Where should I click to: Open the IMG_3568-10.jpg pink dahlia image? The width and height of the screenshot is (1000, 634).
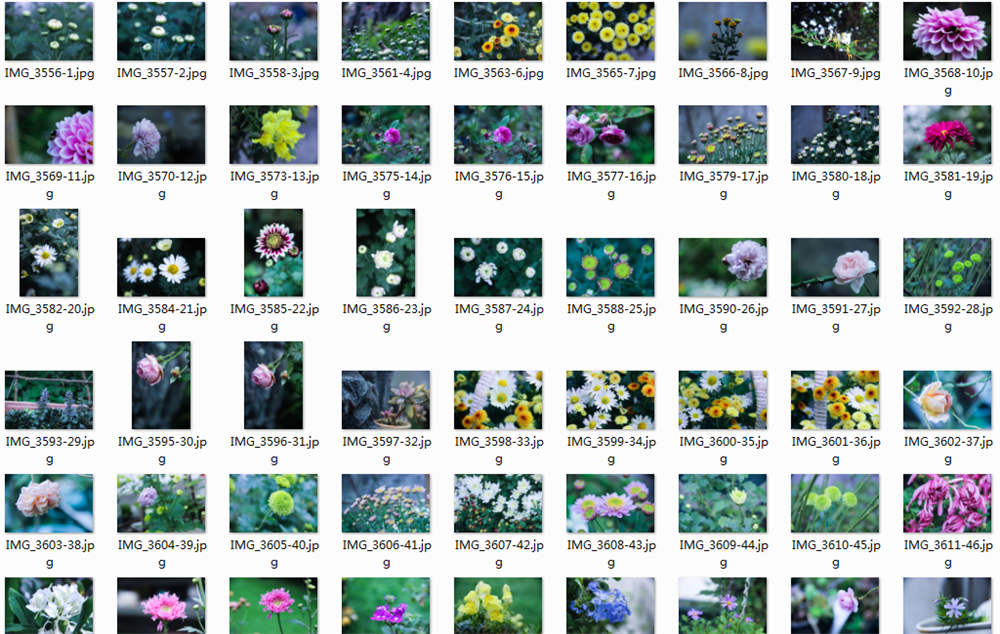tap(947, 31)
